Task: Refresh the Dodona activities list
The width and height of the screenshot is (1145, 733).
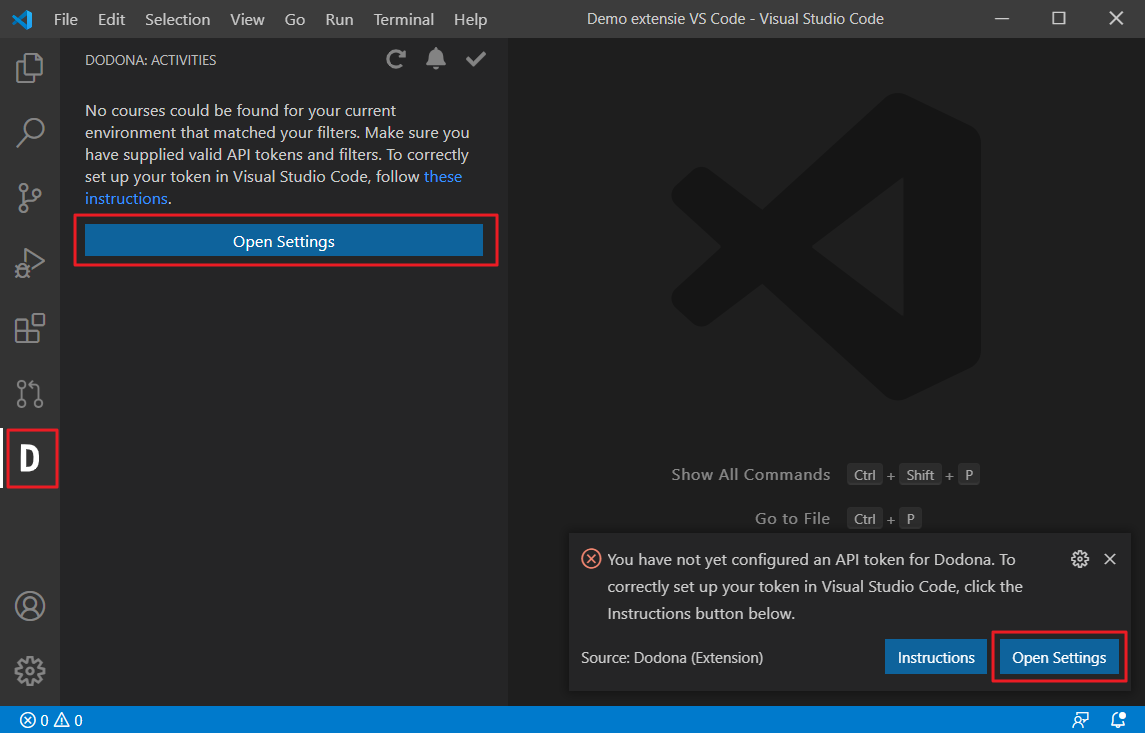Action: pyautogui.click(x=396, y=59)
